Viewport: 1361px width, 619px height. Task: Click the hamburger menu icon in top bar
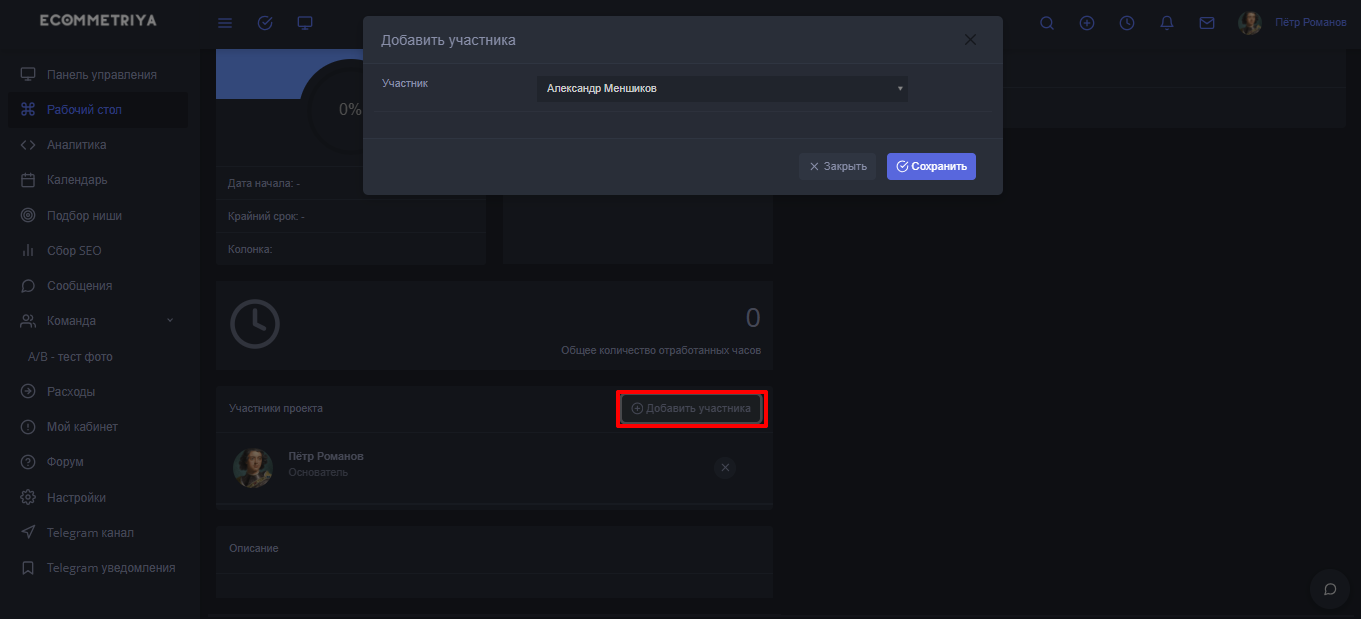pyautogui.click(x=225, y=23)
